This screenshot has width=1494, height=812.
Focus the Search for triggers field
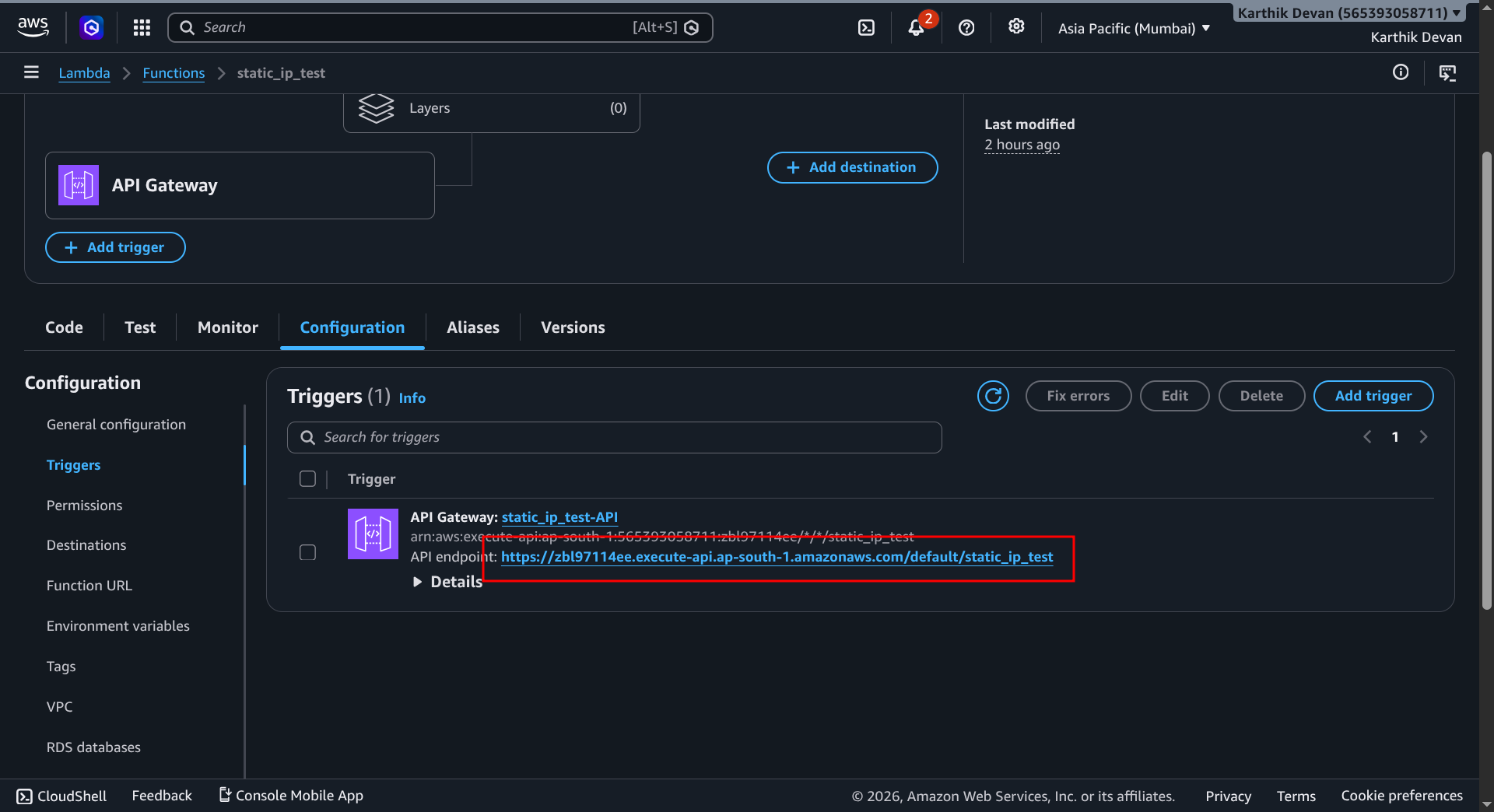614,437
